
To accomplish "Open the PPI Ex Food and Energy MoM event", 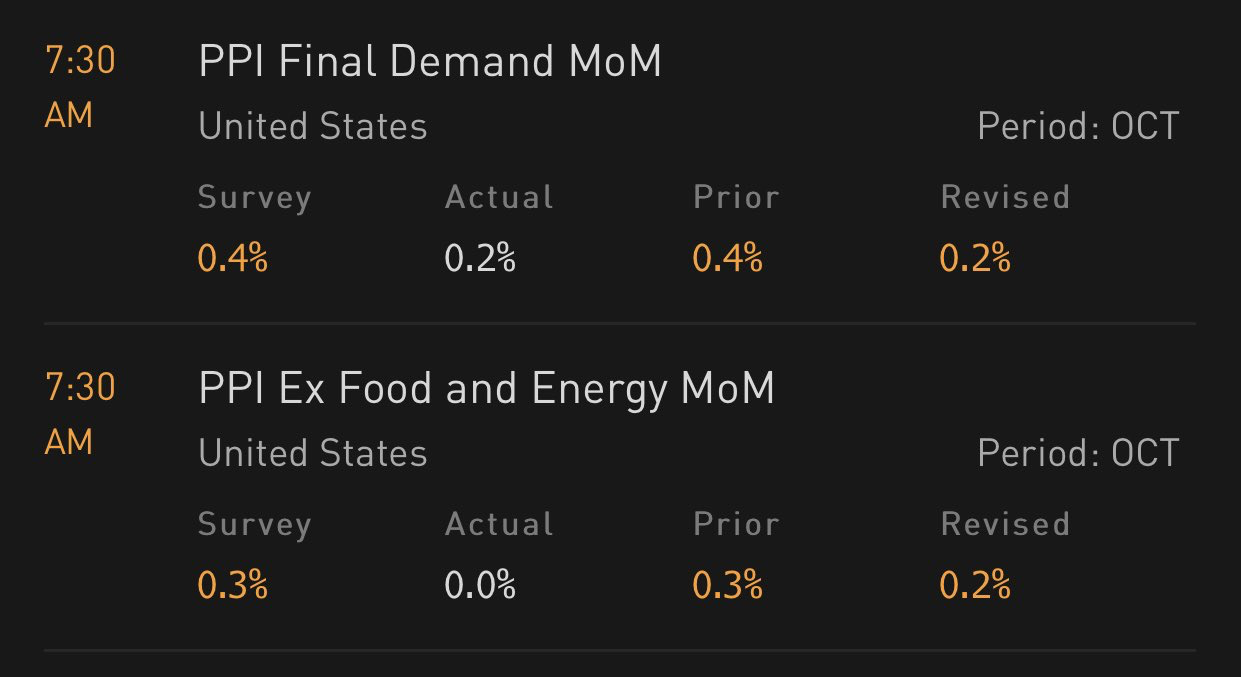I will click(487, 389).
